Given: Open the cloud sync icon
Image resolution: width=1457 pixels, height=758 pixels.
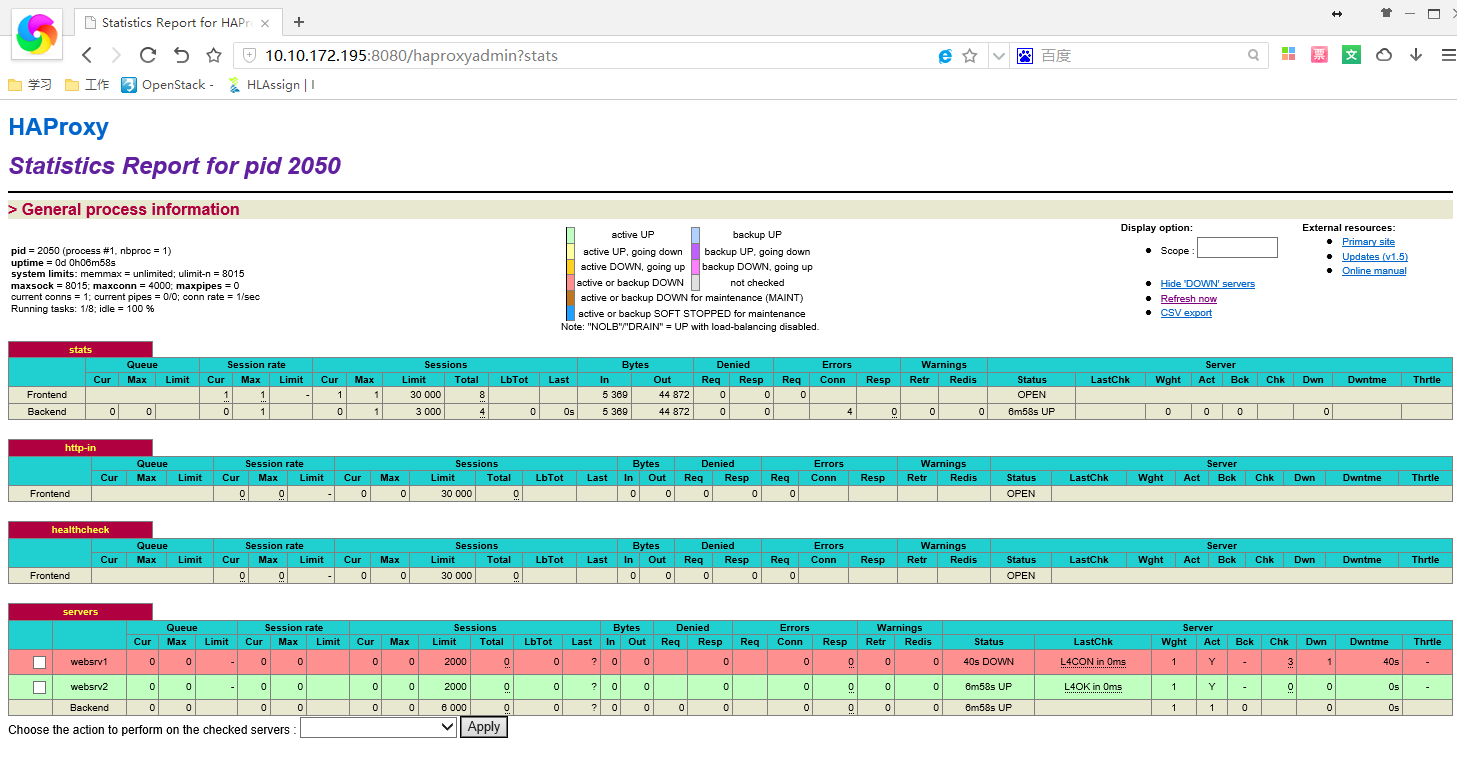Looking at the screenshot, I should 1384,55.
